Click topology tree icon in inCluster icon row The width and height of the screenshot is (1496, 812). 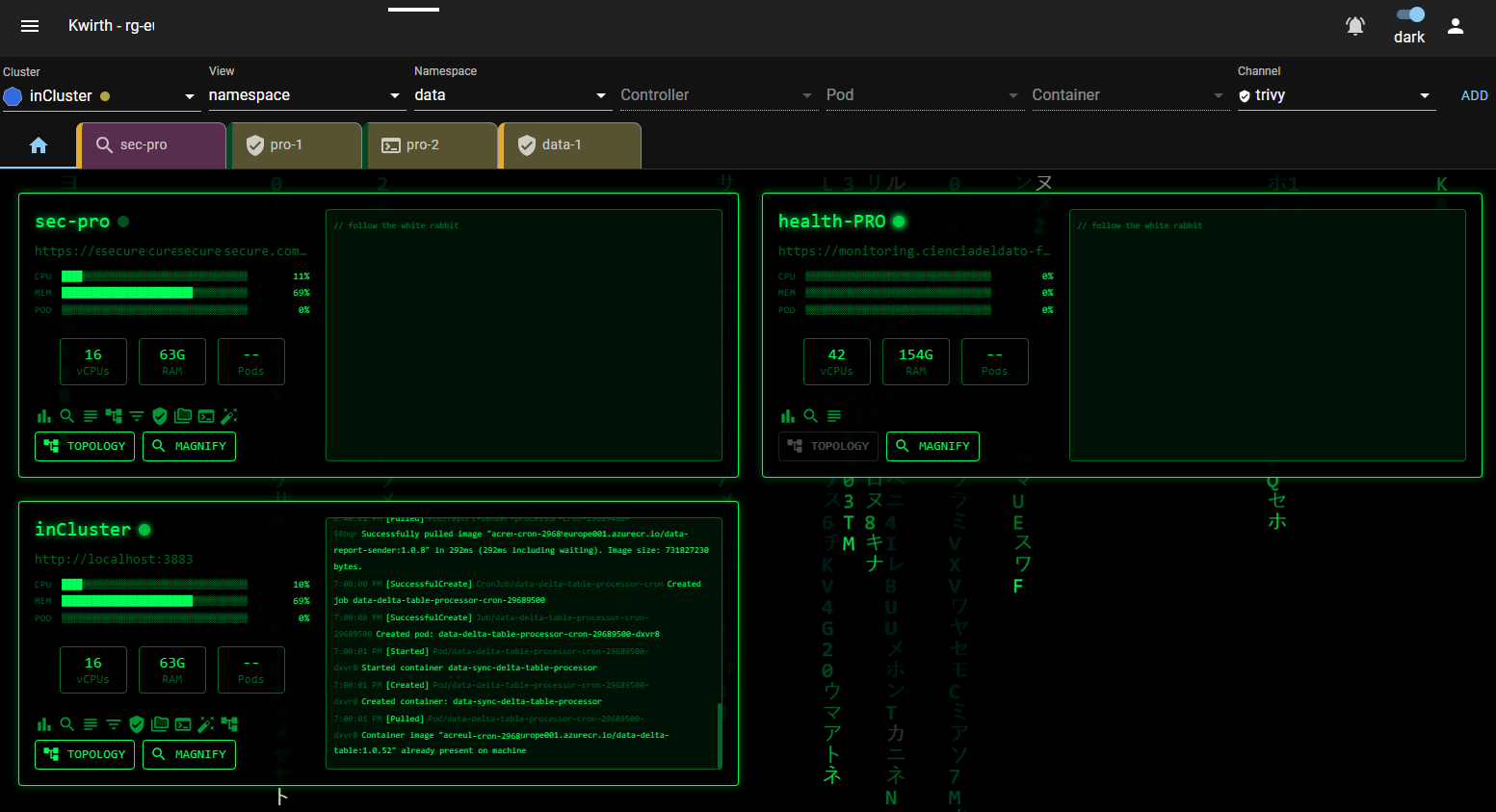[x=229, y=724]
